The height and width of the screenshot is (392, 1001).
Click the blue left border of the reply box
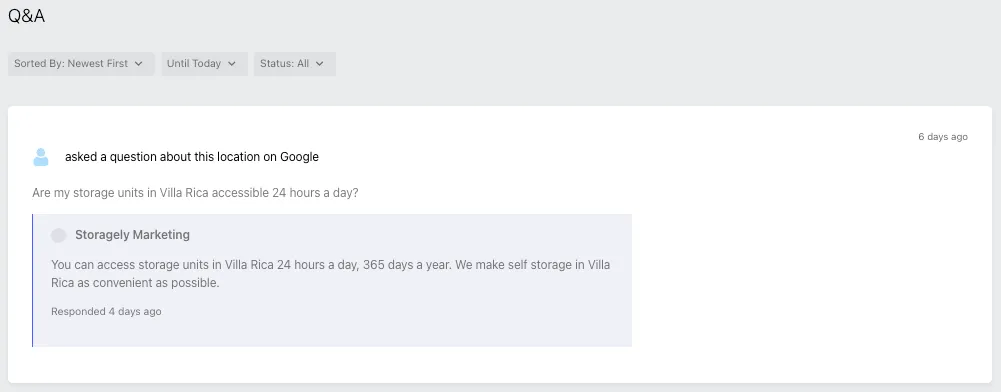33,280
